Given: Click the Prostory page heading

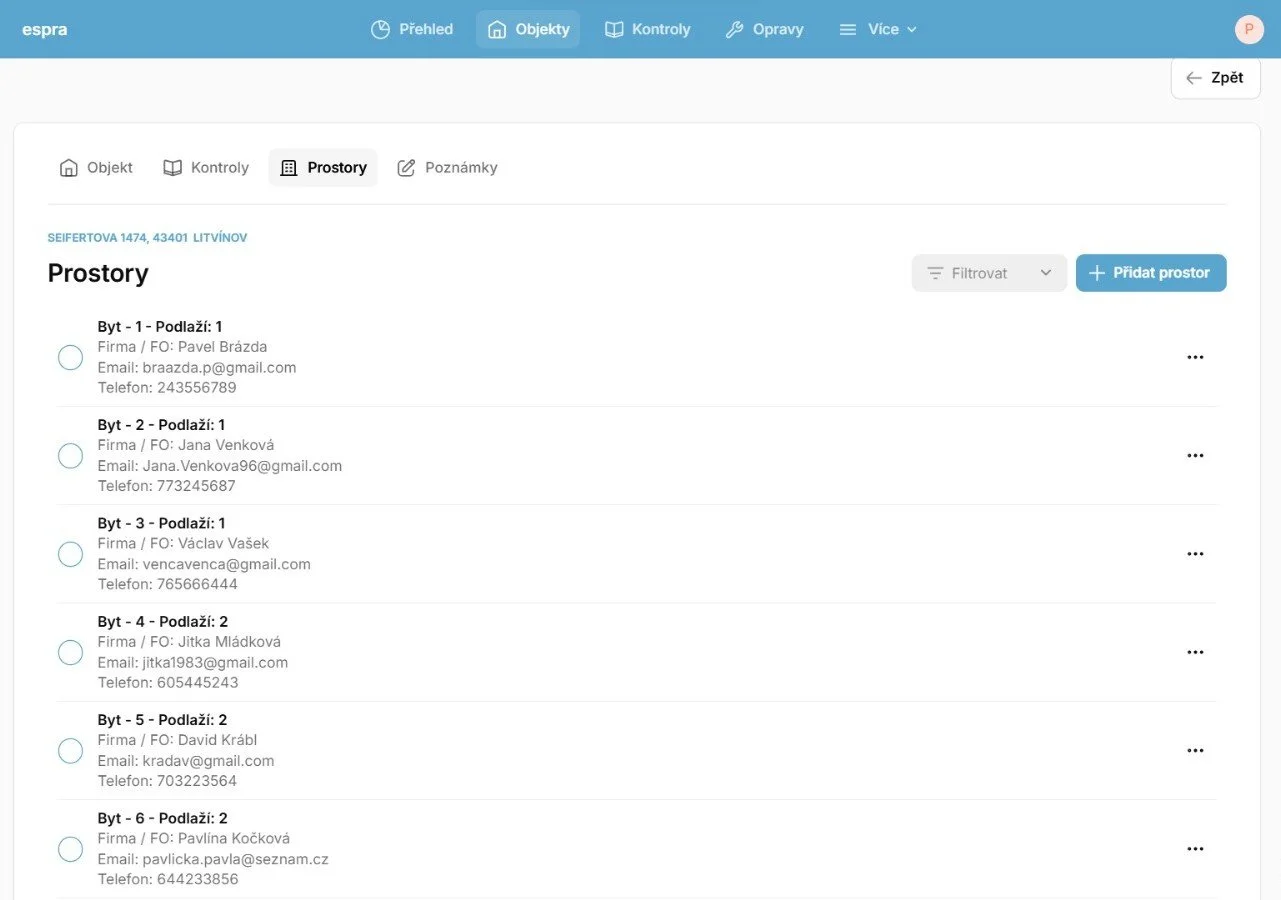Looking at the screenshot, I should (98, 273).
